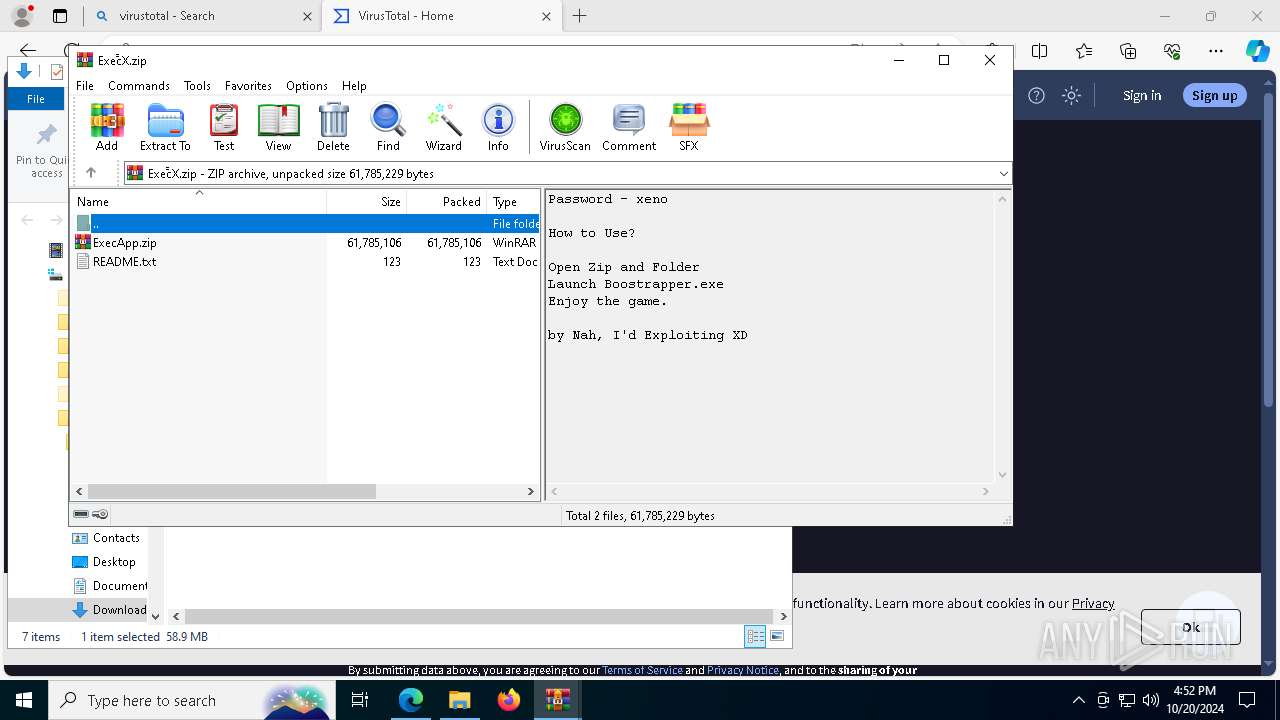Screen dimensions: 1280x720
Task: Open Edge Collections icon
Action: coord(1128,51)
